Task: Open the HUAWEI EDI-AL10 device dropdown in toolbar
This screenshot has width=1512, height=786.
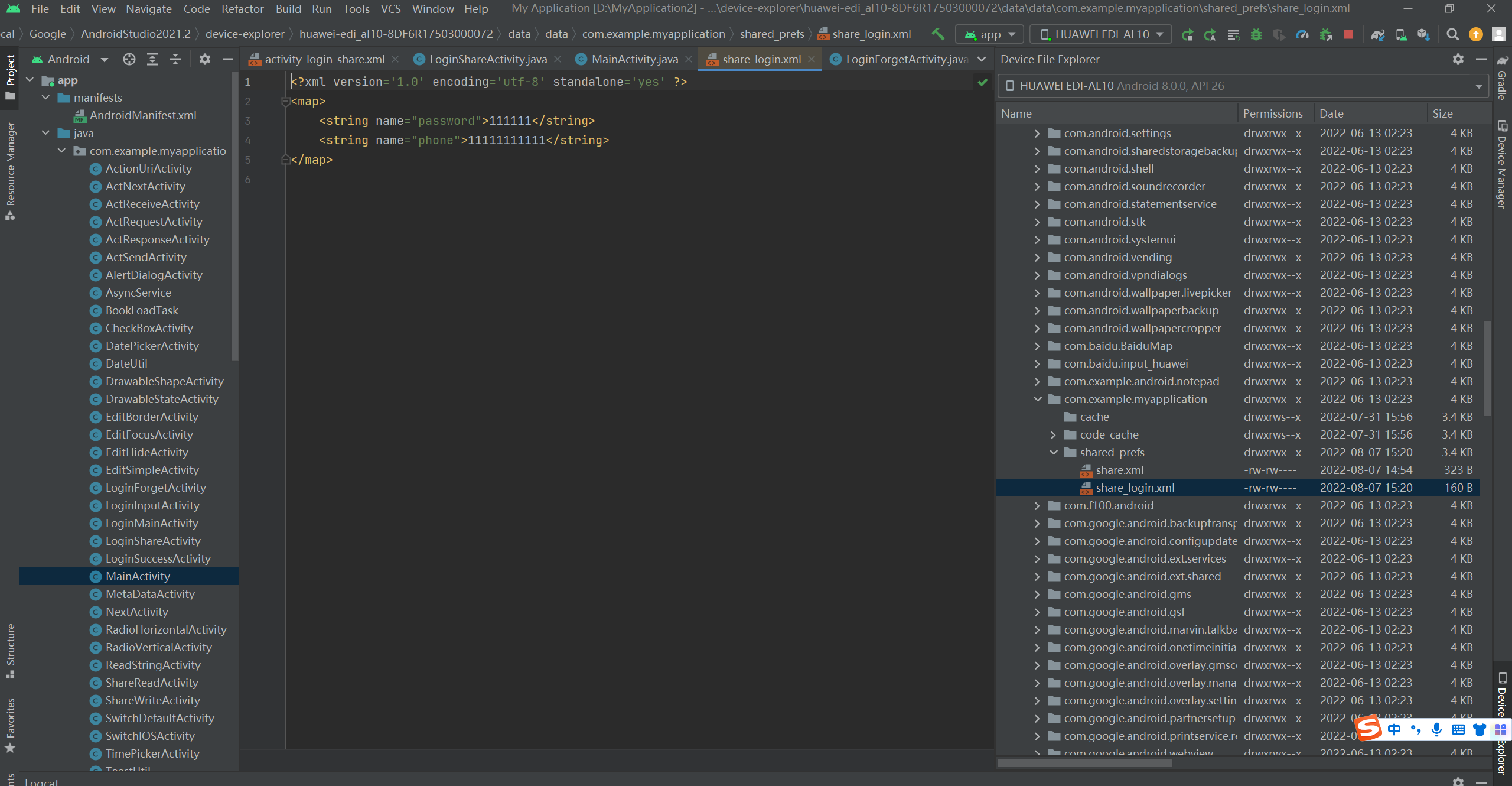Action: (1102, 34)
